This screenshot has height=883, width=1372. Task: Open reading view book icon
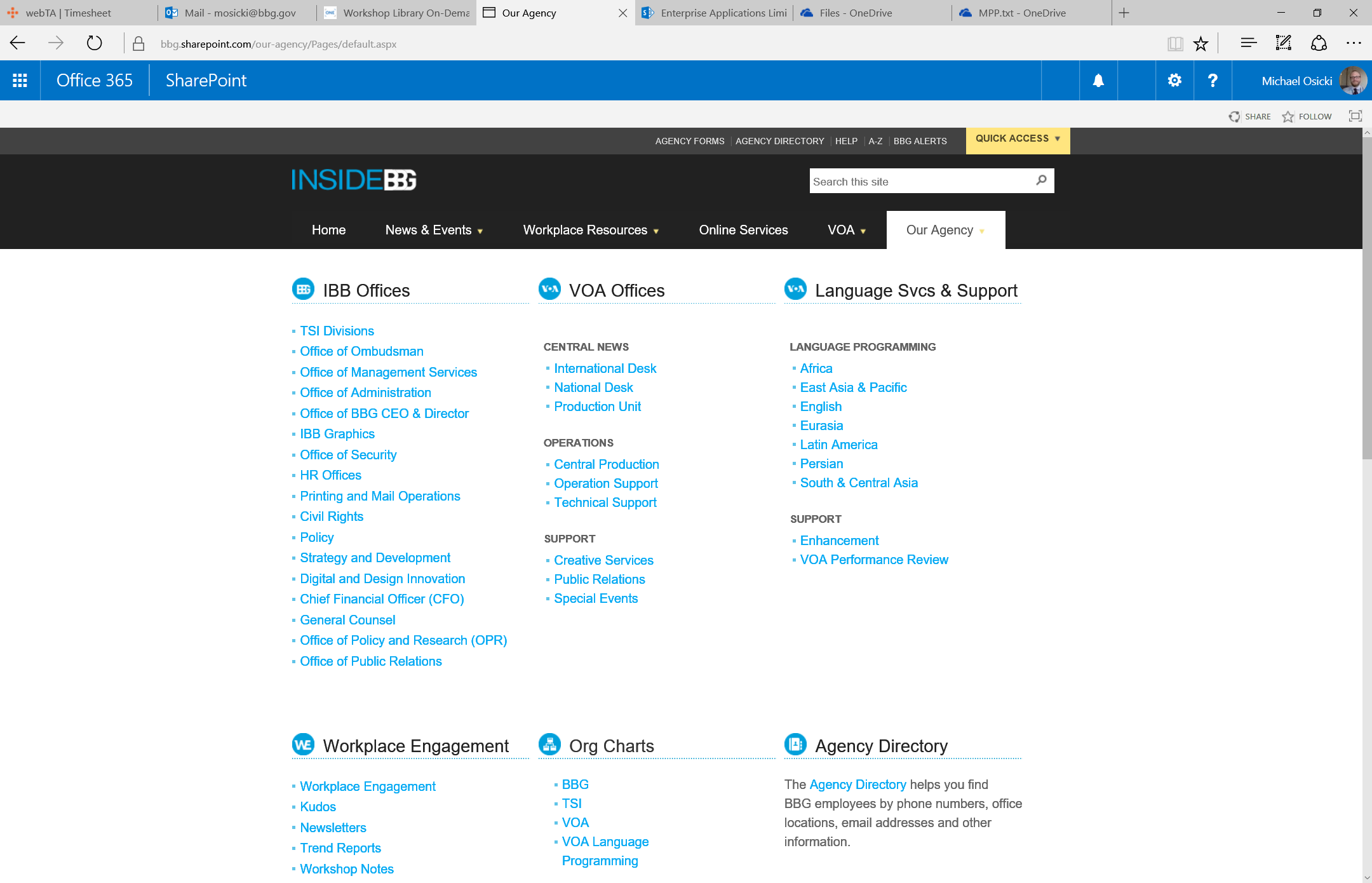[1175, 44]
